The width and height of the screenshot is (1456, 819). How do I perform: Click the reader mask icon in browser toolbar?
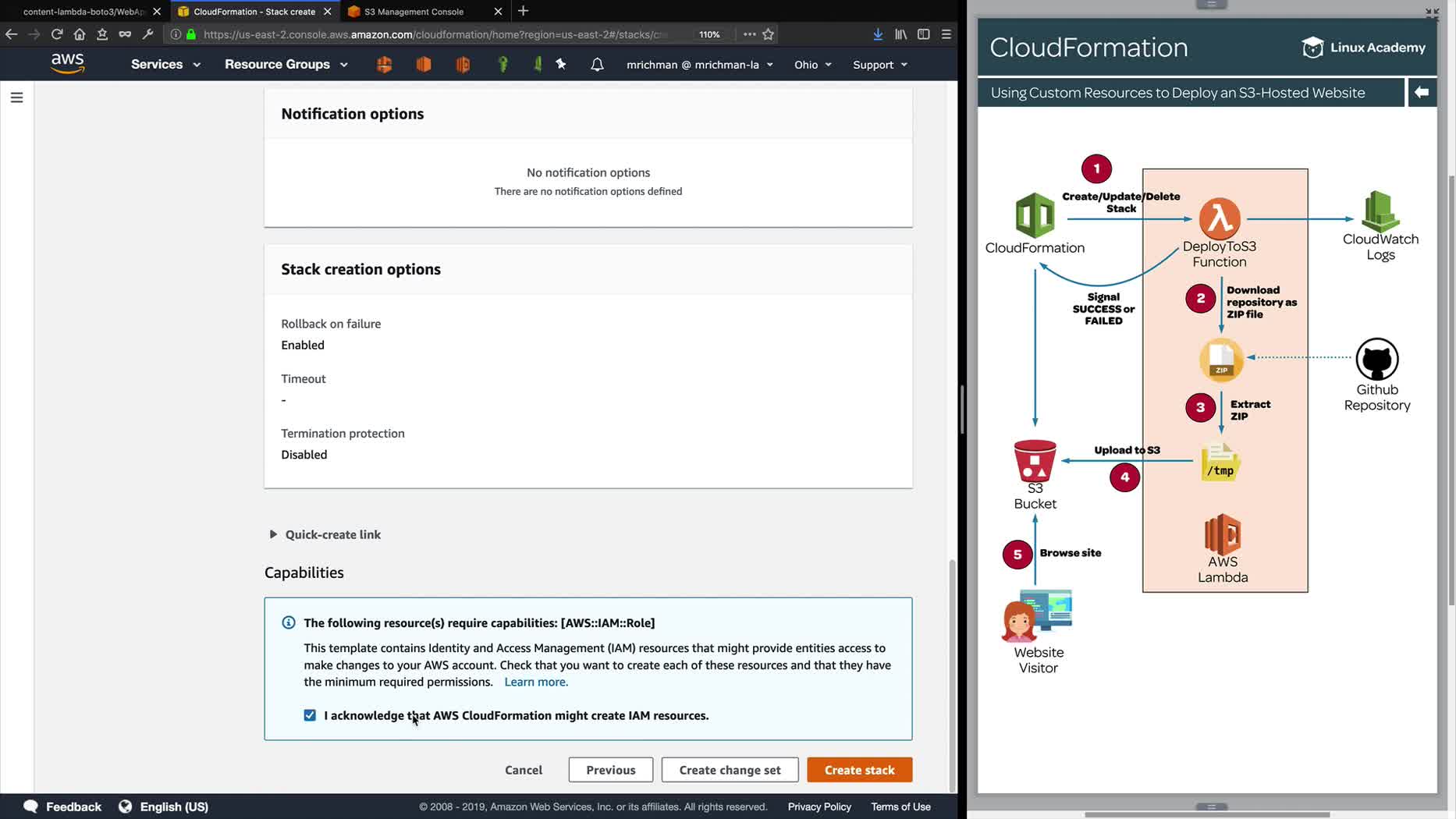[125, 34]
